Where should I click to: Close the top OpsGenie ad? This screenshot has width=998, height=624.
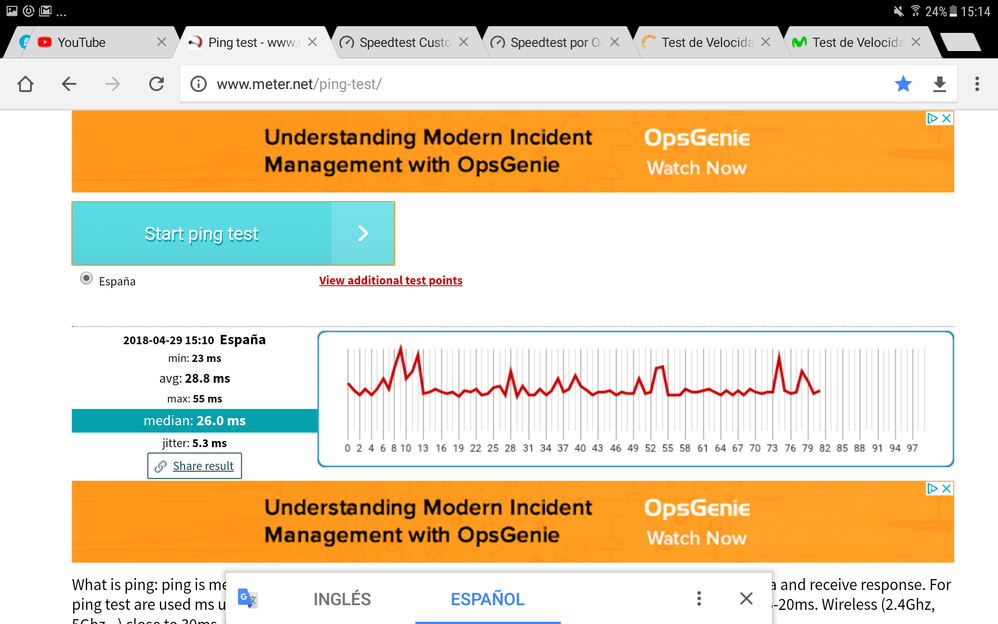[x=946, y=118]
